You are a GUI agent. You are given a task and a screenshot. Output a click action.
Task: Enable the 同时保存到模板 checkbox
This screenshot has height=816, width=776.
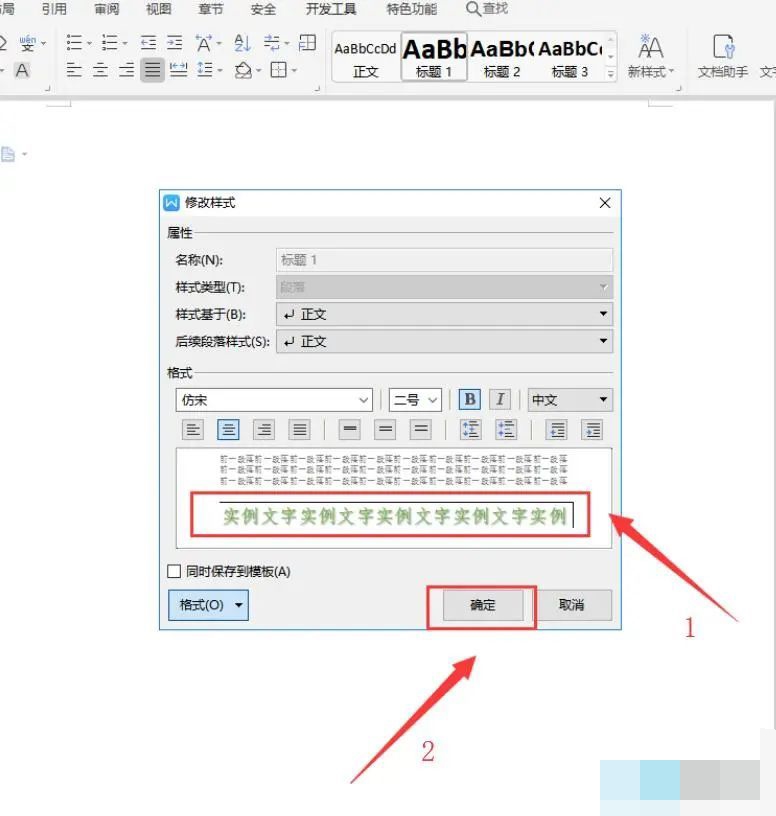click(174, 572)
